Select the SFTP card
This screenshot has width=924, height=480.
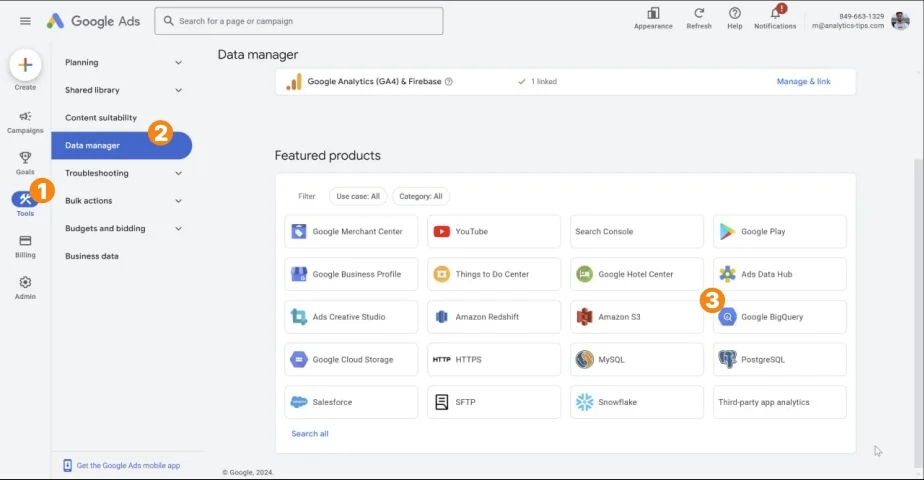pos(494,402)
